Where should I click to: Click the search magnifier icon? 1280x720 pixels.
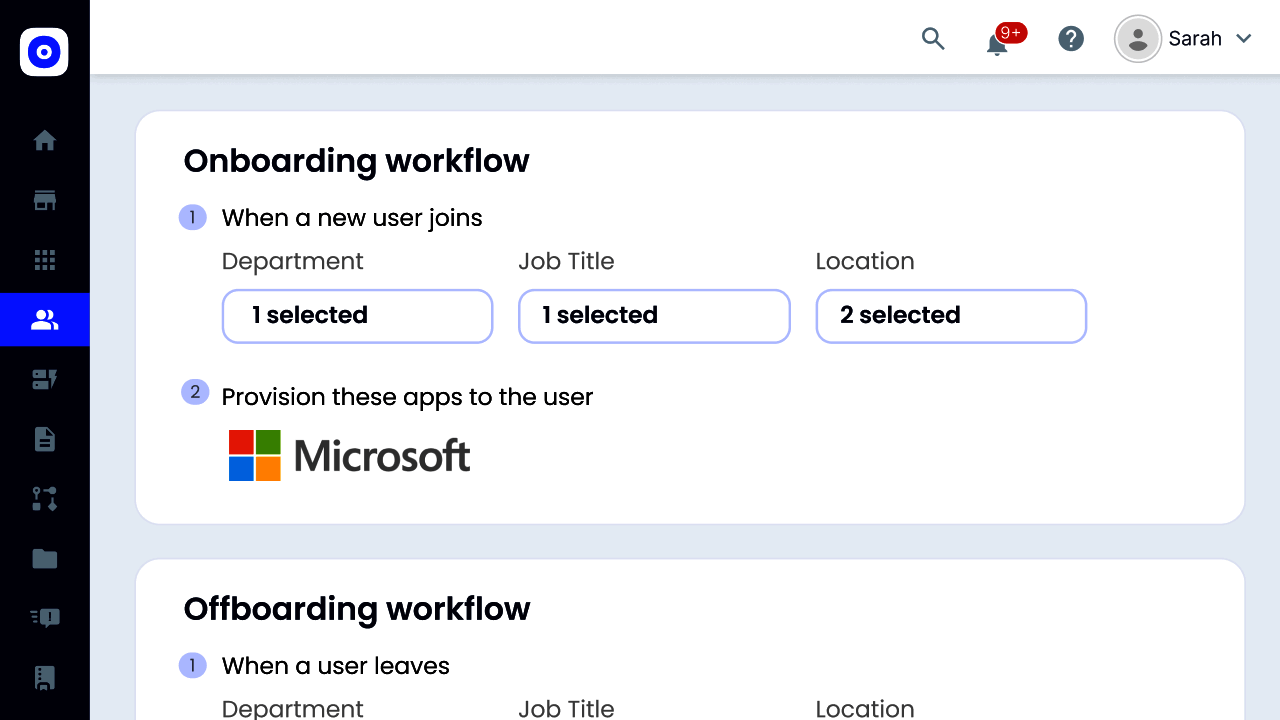(x=933, y=39)
